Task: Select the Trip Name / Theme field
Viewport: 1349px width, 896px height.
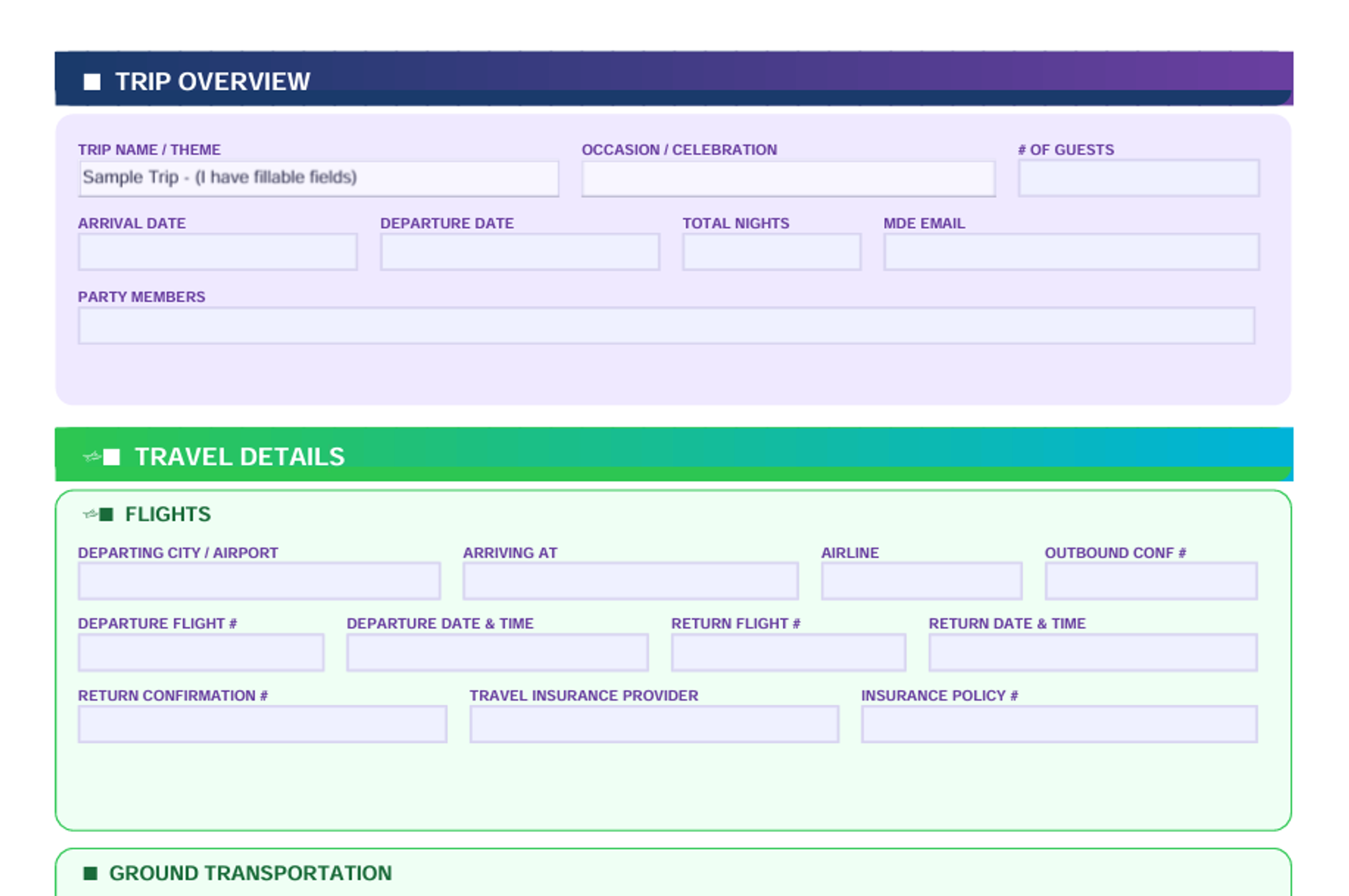Action: click(319, 179)
